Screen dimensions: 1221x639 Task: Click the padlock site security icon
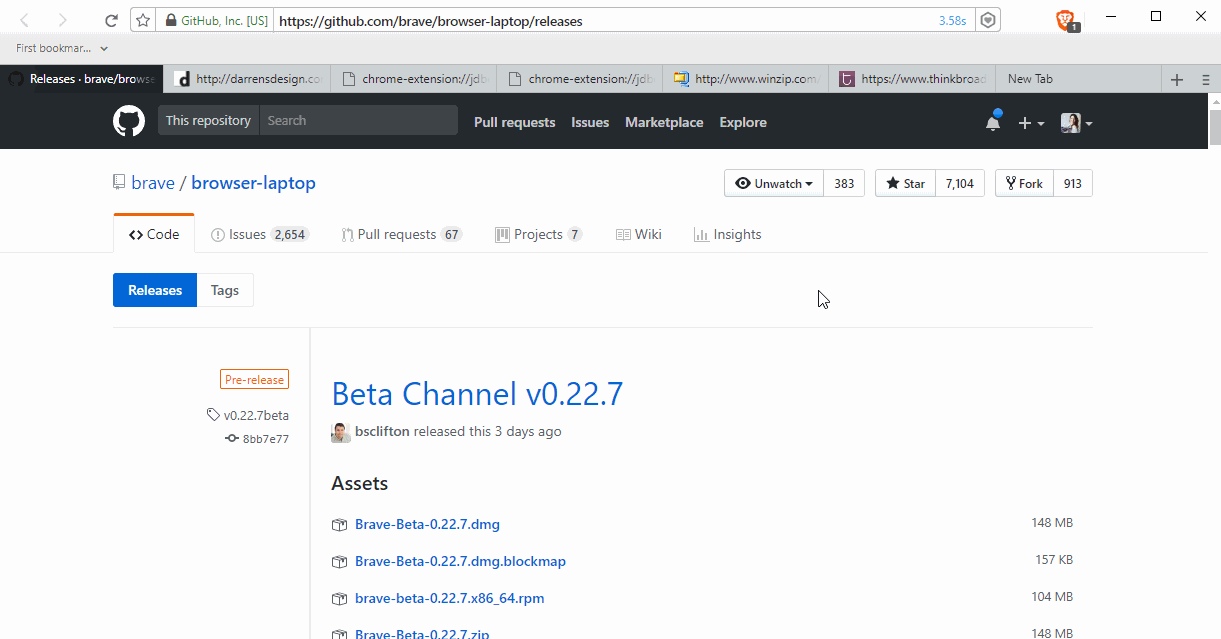point(171,20)
